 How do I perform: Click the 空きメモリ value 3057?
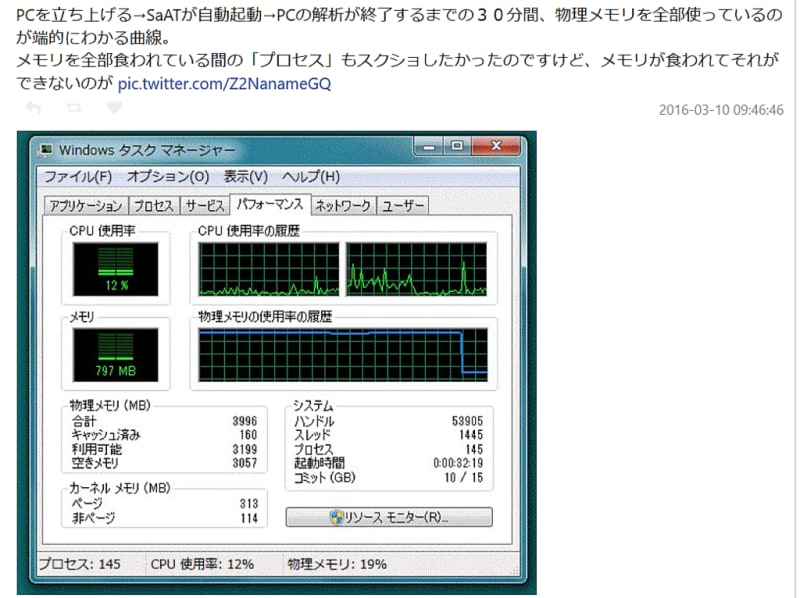(245, 463)
